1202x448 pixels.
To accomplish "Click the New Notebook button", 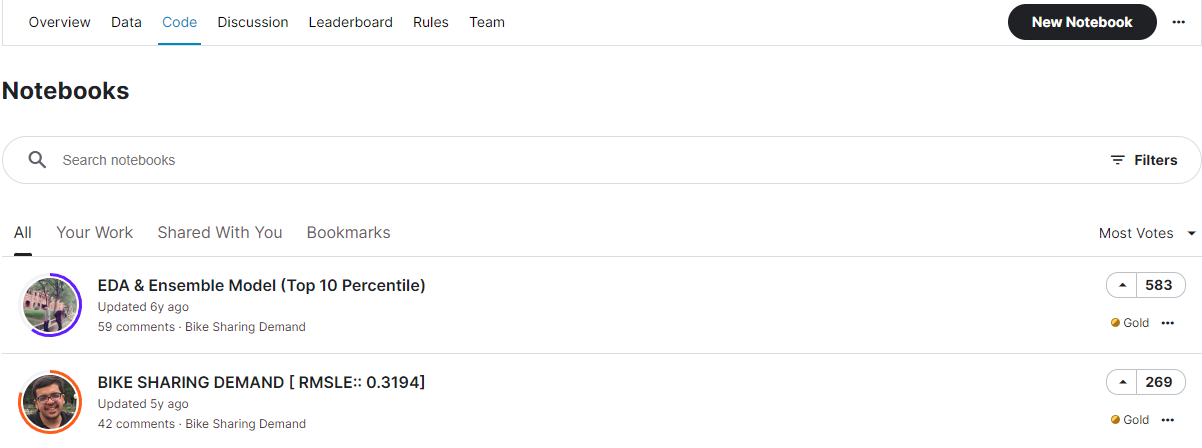I will tap(1082, 22).
